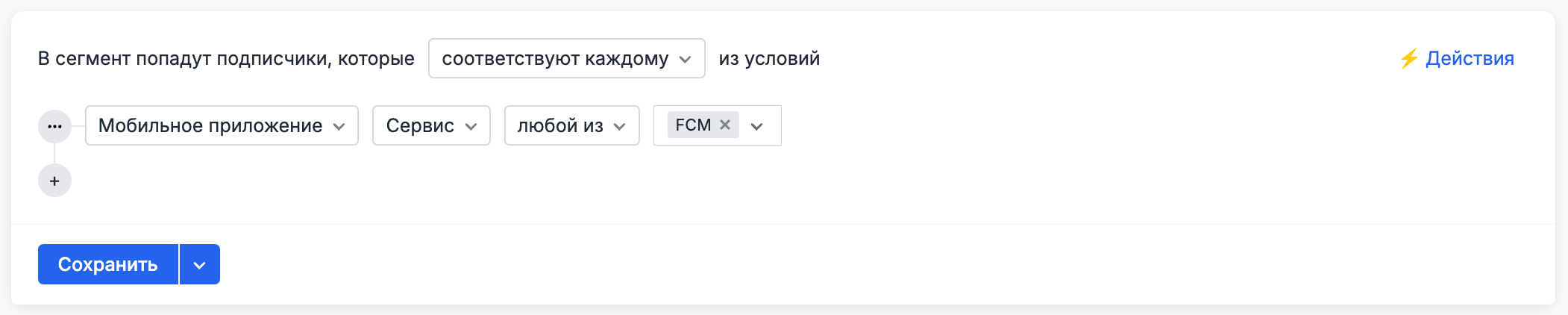1568x315 pixels.
Task: Open the "Сервис" field dropdown
Action: click(420, 125)
